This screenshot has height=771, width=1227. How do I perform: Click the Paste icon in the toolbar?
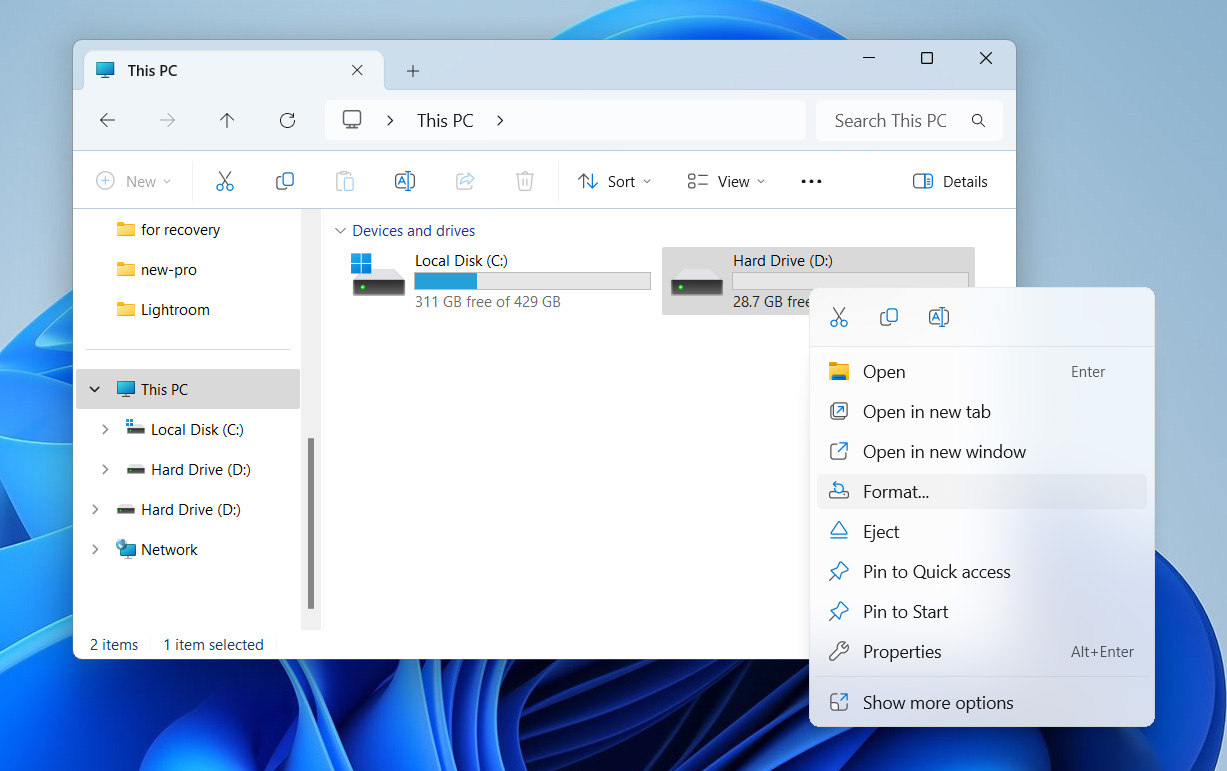coord(345,181)
